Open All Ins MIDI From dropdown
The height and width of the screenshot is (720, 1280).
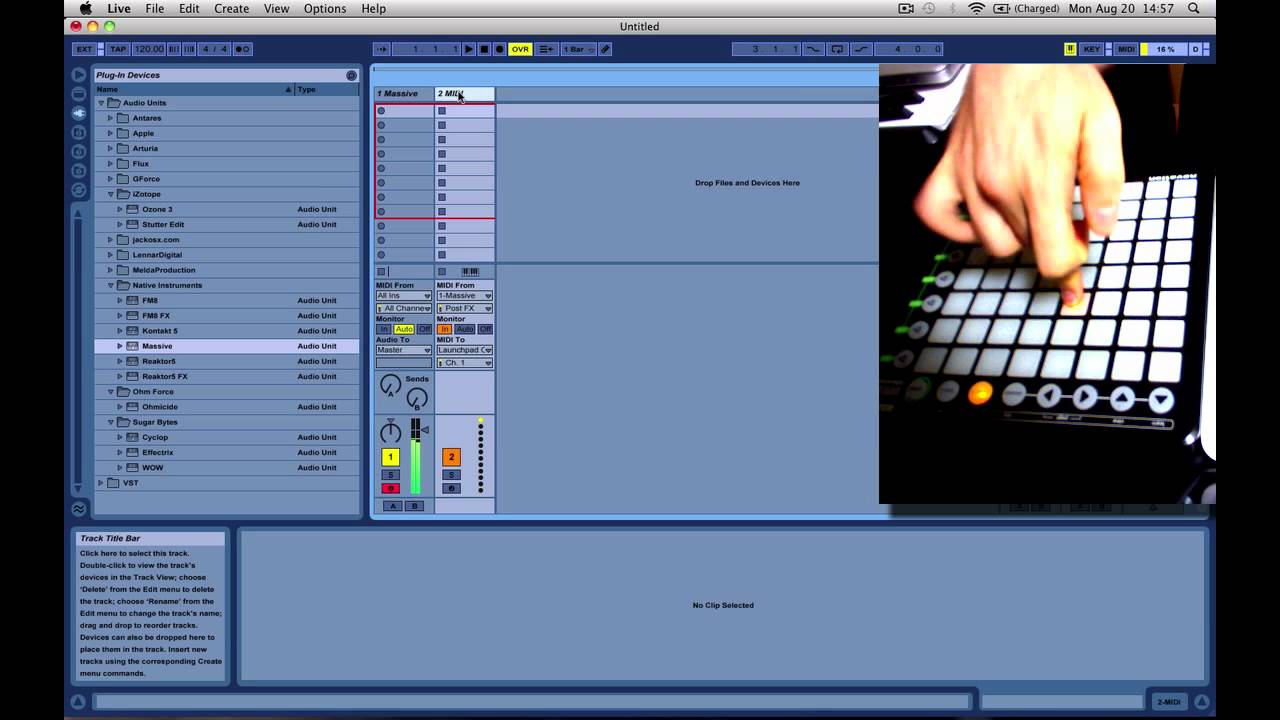(404, 296)
